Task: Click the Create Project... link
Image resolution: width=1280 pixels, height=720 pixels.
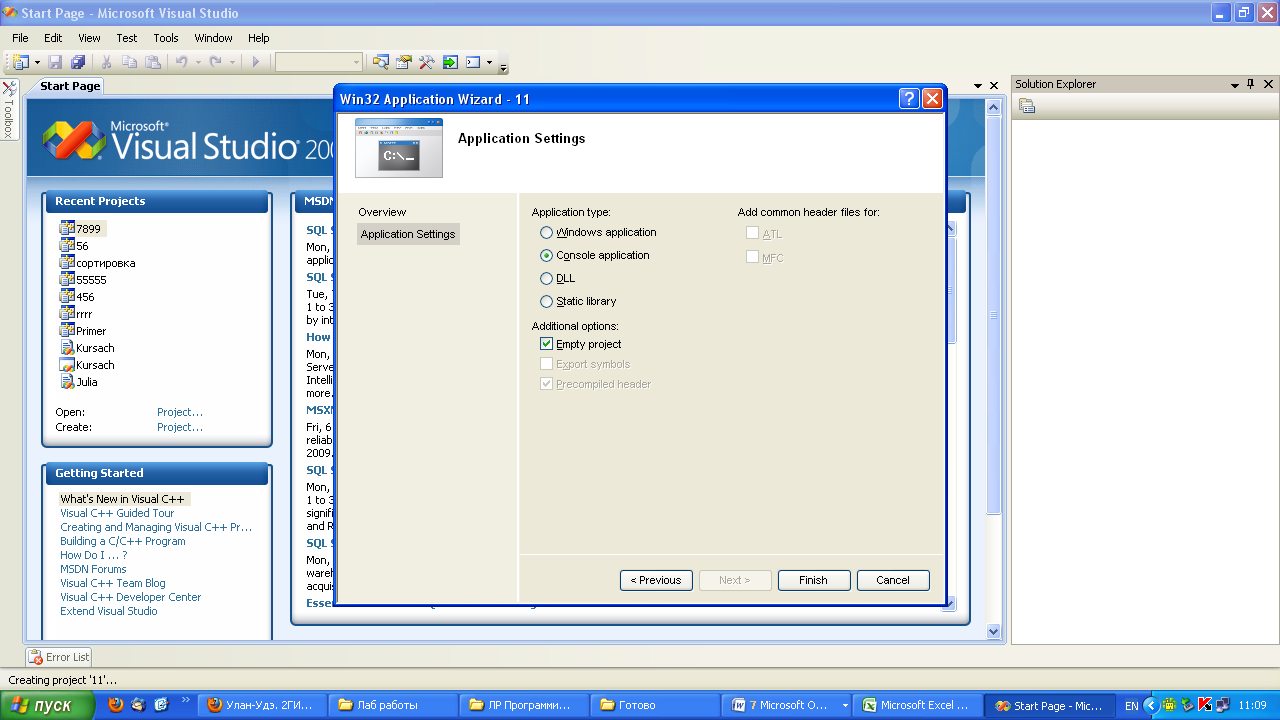Action: coord(180,427)
